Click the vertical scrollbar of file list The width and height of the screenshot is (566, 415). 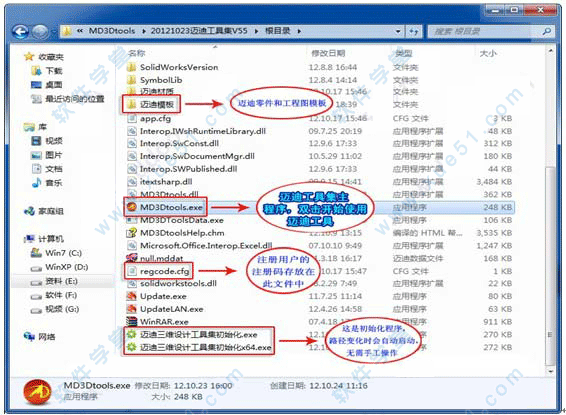pyautogui.click(x=550, y=210)
